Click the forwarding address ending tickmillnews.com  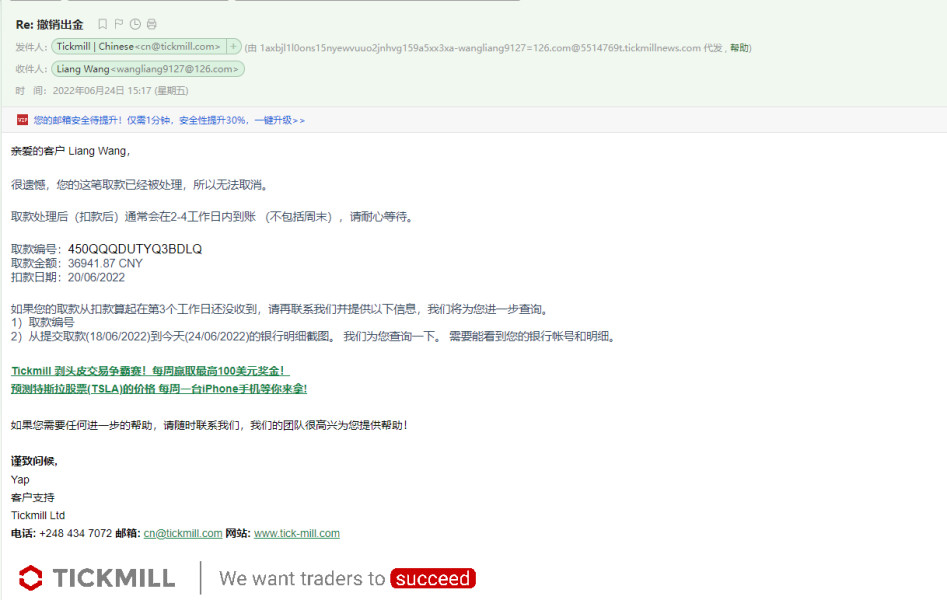480,48
